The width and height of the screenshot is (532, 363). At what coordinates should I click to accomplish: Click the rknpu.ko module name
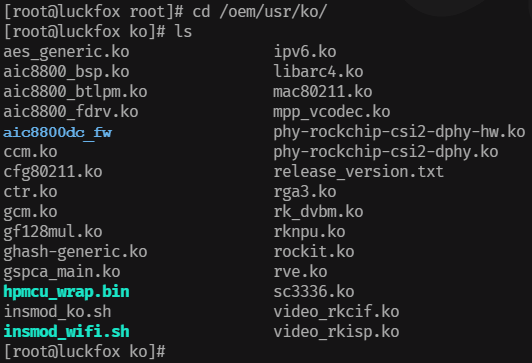309,232
